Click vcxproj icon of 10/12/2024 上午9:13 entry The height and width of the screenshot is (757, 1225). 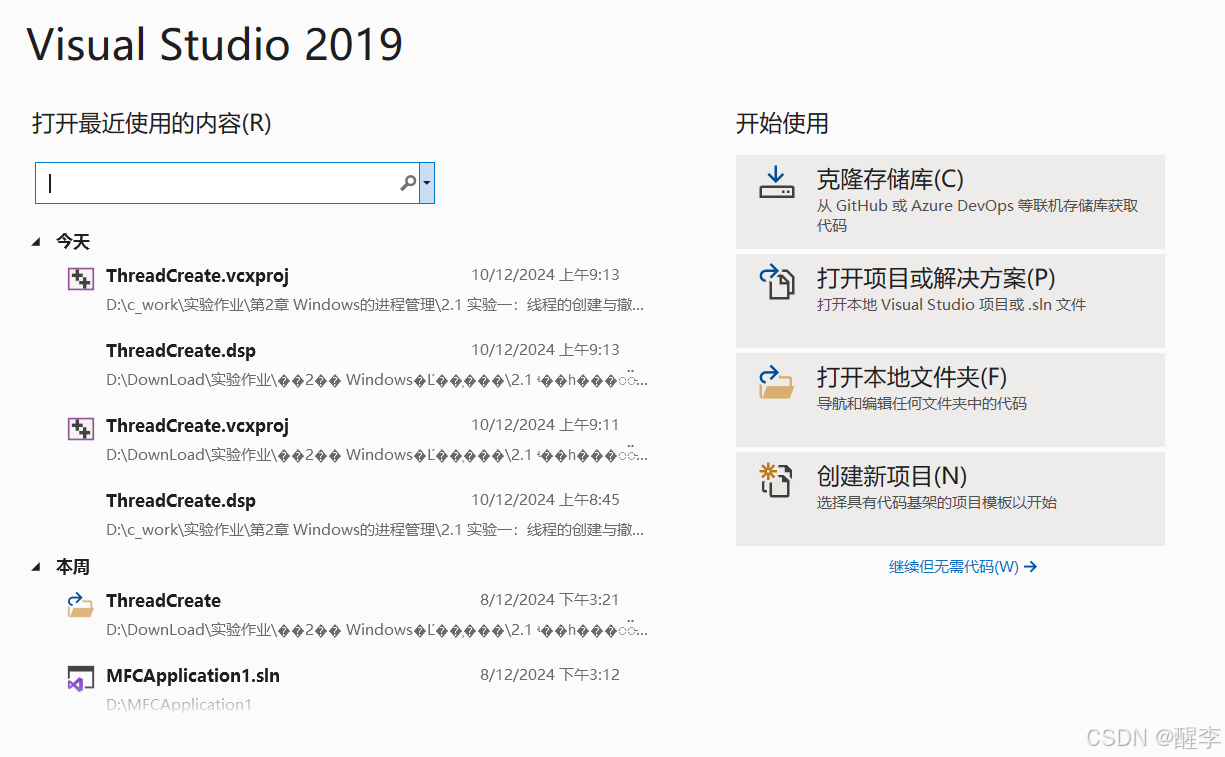coord(80,279)
